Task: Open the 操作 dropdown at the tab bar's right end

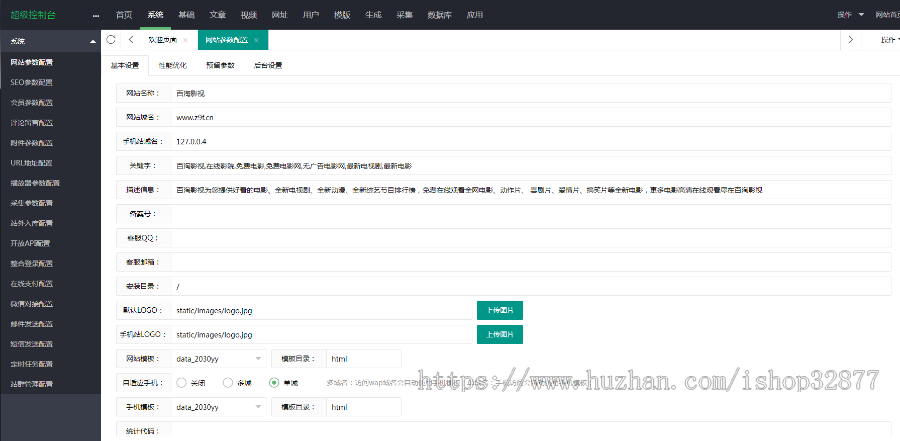Action: coord(890,40)
